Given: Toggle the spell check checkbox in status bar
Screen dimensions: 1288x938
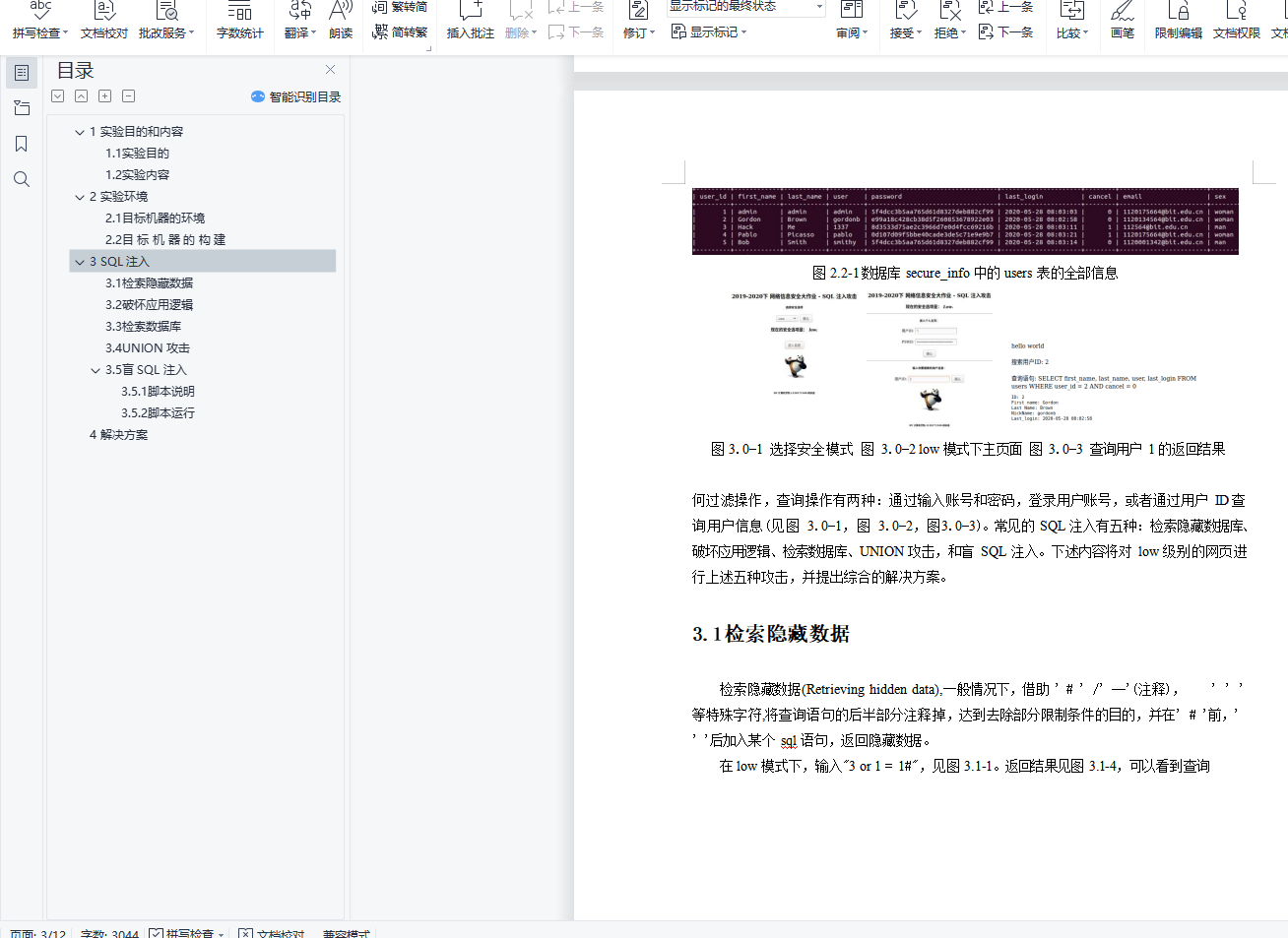Looking at the screenshot, I should [156, 933].
